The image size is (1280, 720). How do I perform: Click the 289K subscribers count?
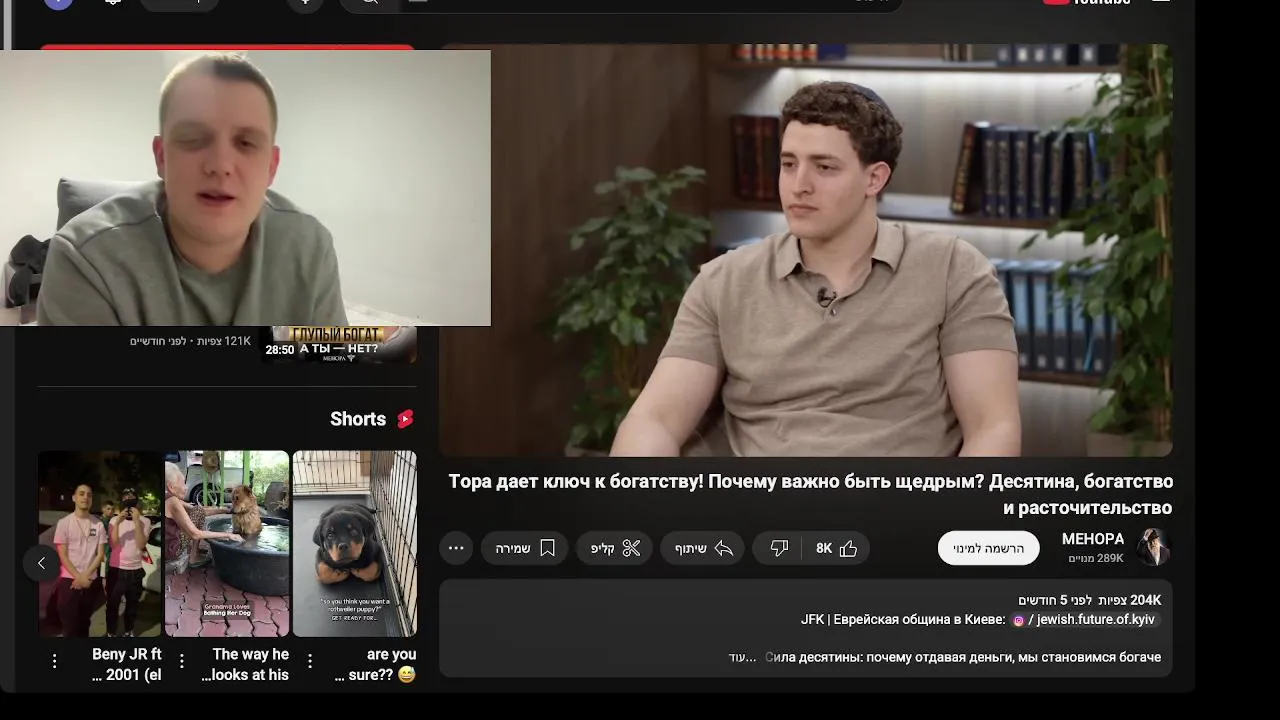click(1096, 559)
